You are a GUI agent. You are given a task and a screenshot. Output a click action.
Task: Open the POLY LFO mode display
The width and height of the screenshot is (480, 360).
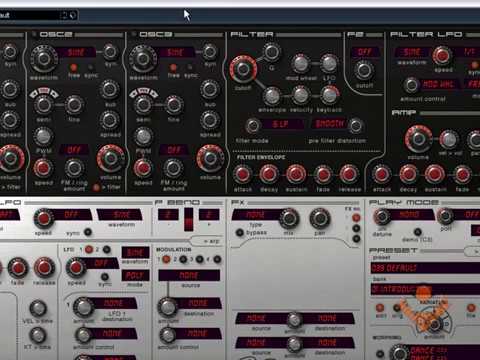136,275
